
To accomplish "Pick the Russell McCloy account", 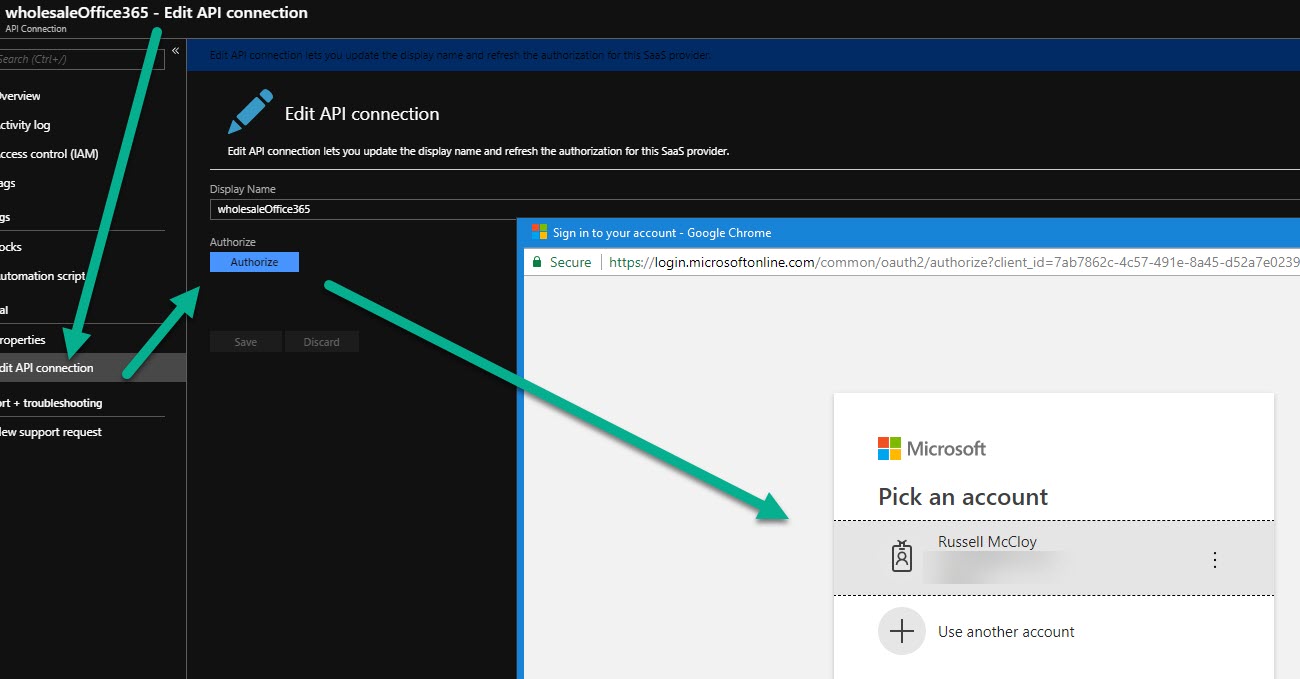I will click(1054, 558).
